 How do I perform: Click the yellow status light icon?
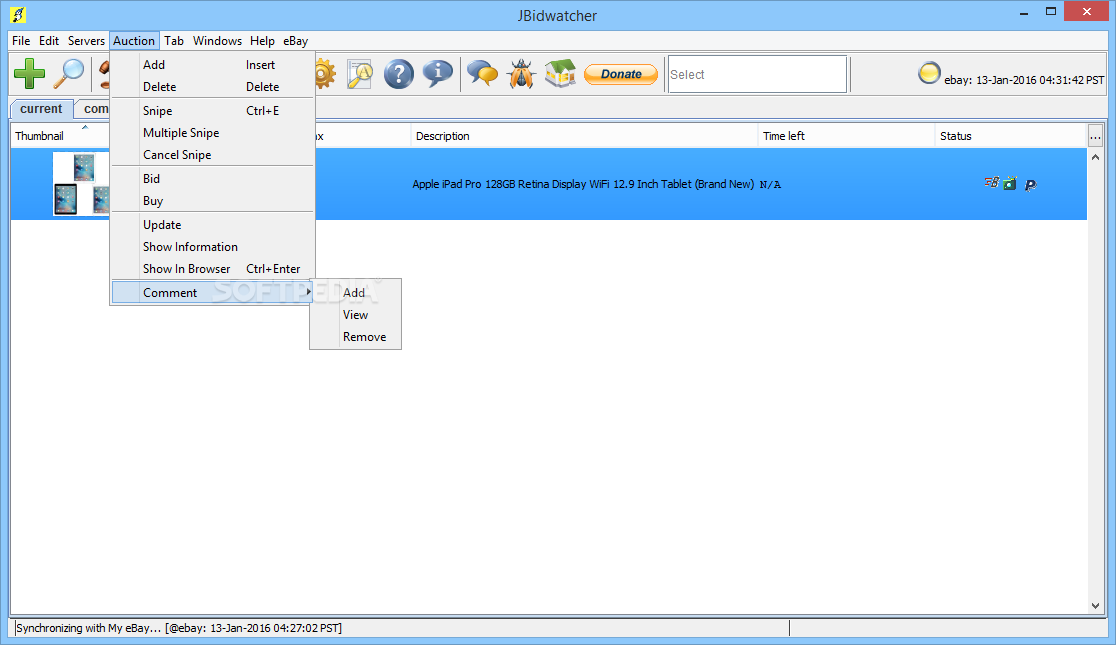(x=929, y=73)
